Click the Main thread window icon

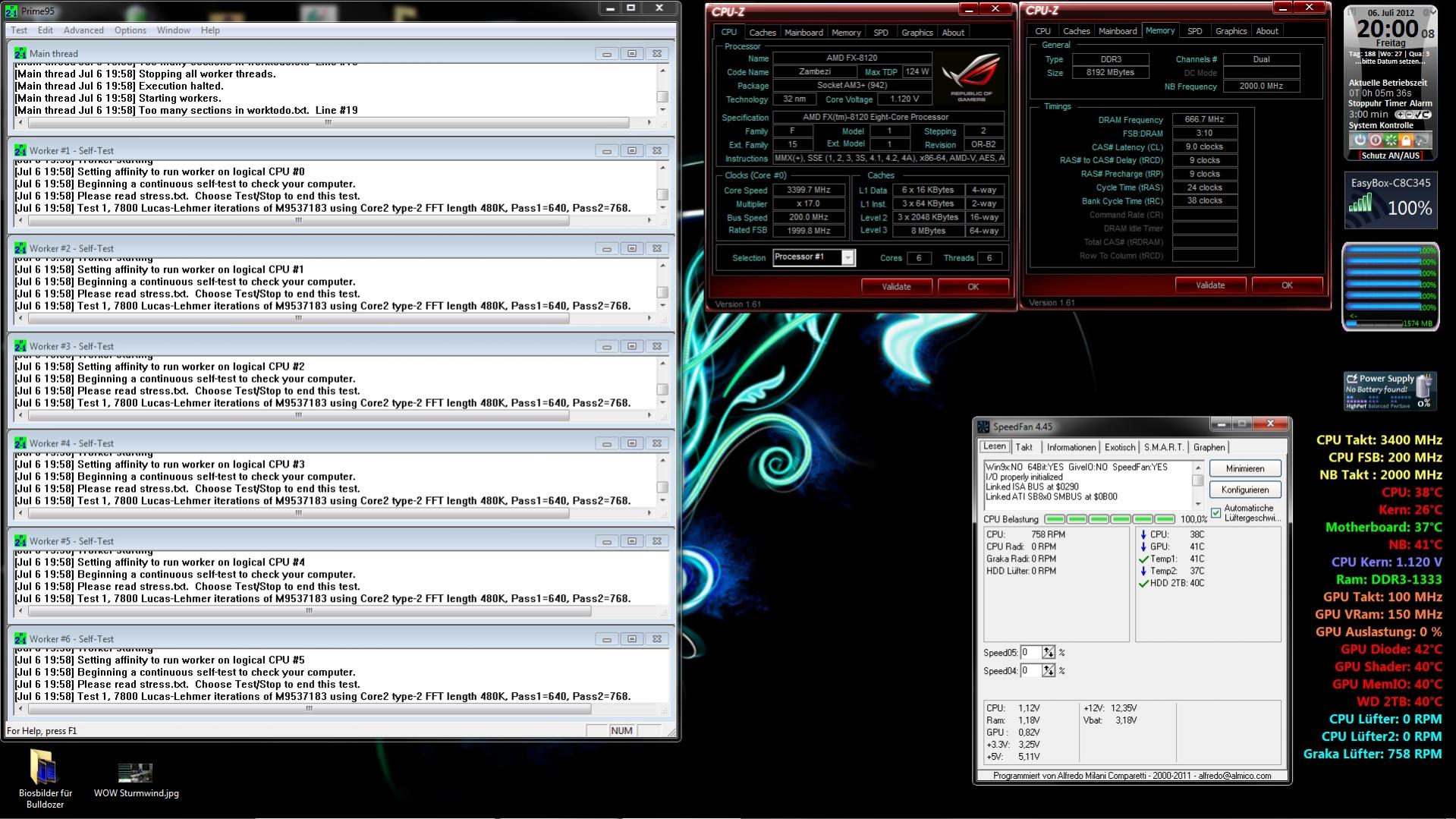[x=21, y=53]
